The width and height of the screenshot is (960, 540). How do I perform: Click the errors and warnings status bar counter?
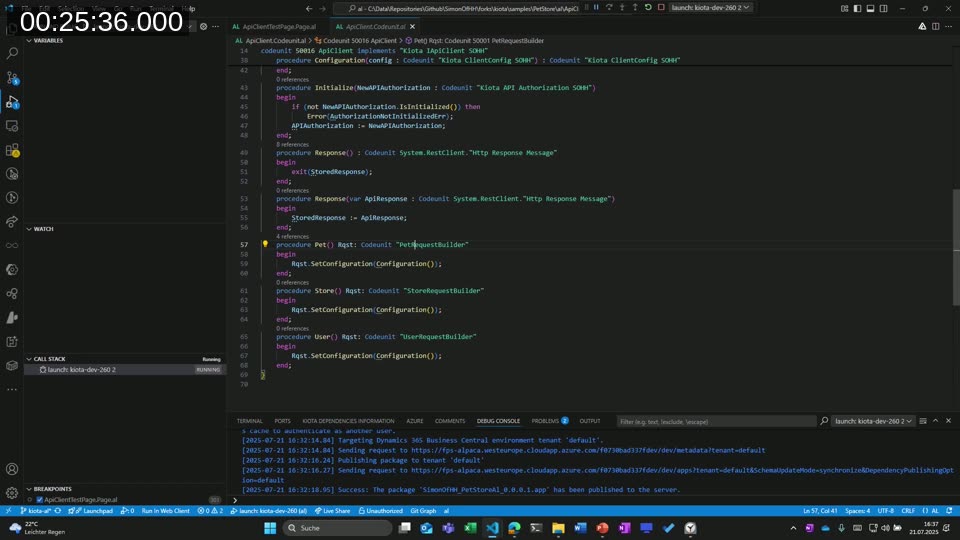210,511
